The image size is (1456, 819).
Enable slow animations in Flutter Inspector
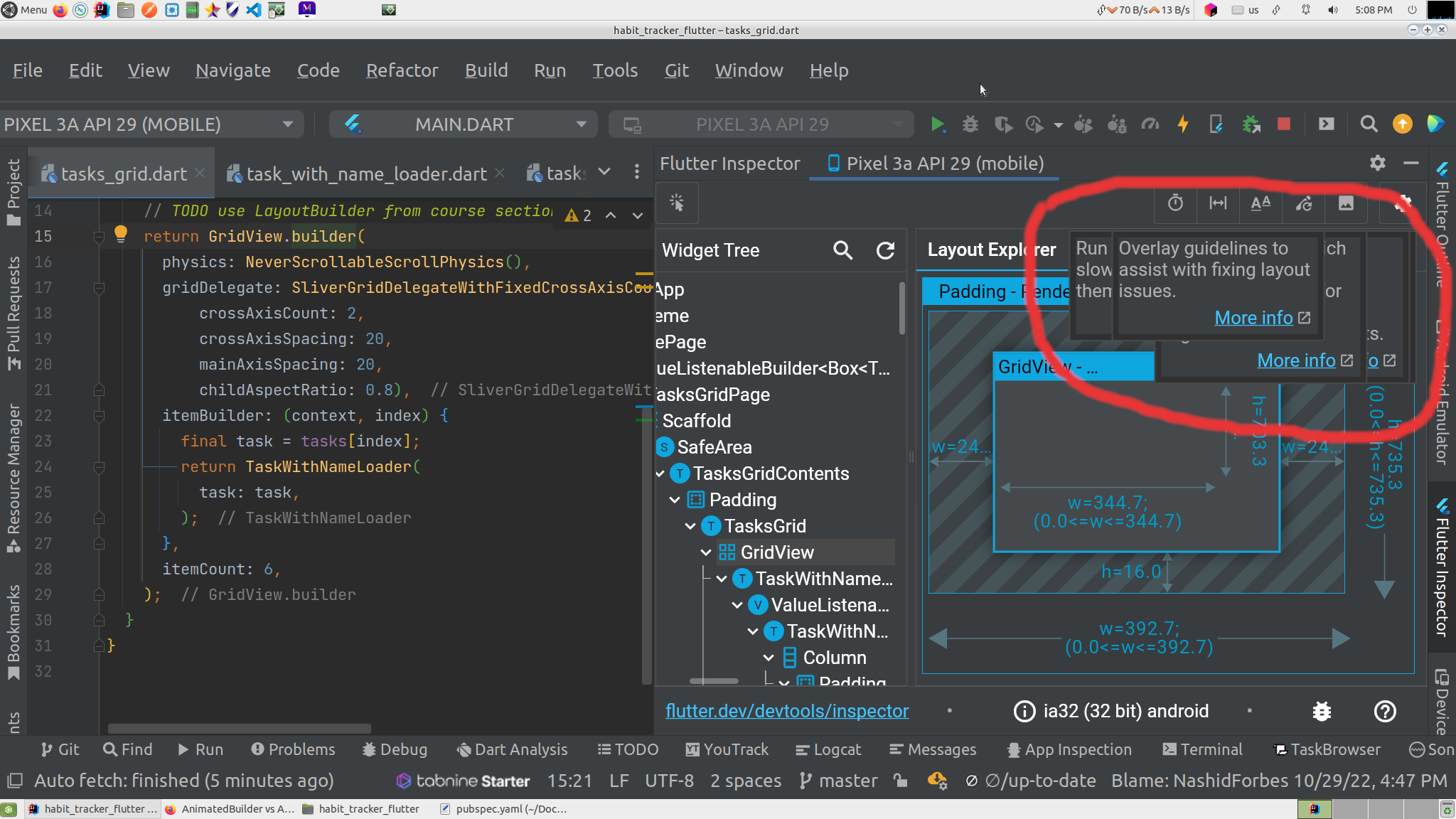click(1175, 204)
